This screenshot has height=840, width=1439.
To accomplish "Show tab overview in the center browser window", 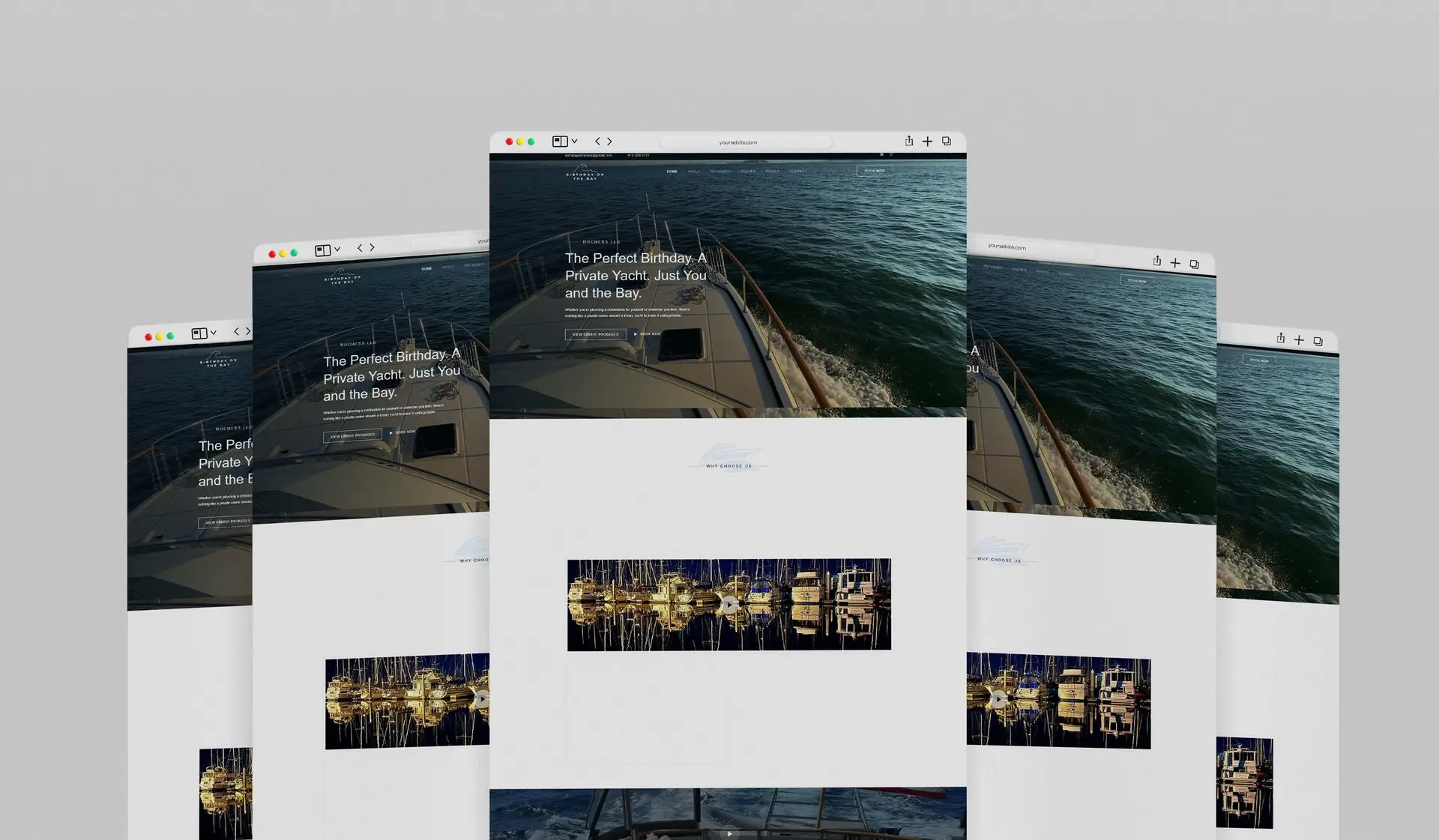I will coord(947,141).
